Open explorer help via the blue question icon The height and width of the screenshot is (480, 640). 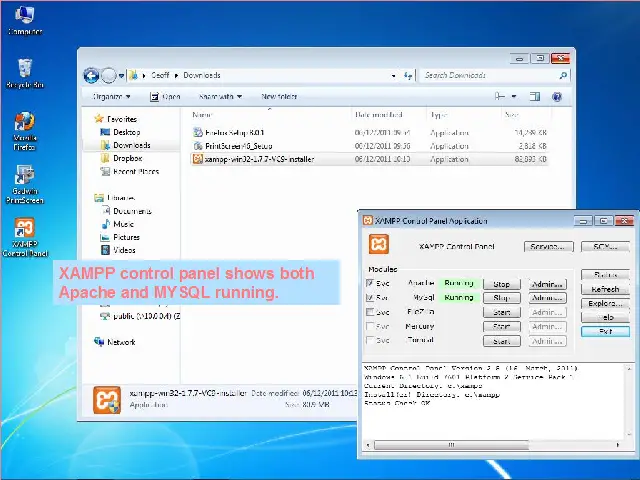click(x=557, y=96)
